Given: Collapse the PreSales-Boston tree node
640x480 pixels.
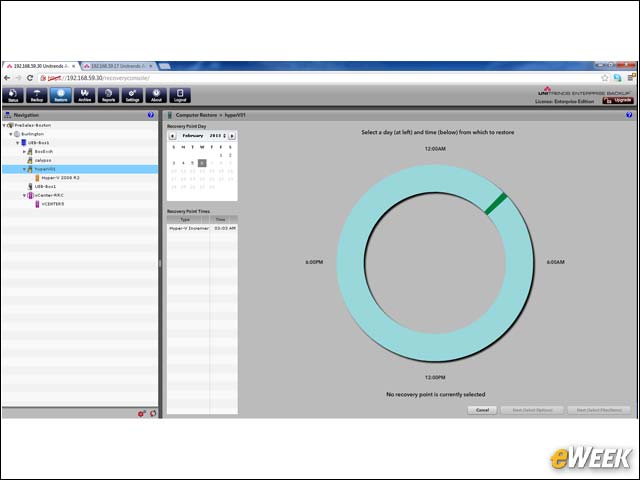Looking at the screenshot, I should click(x=4, y=125).
